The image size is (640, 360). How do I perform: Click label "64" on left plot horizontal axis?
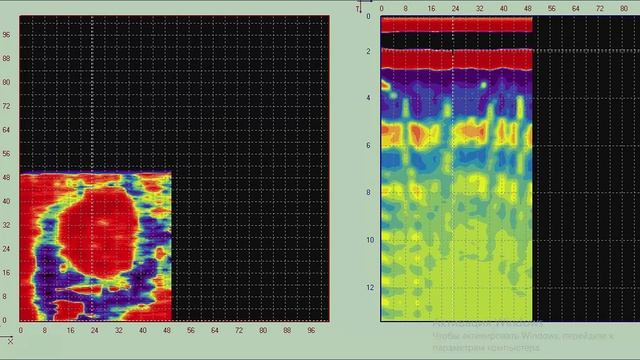(215, 330)
